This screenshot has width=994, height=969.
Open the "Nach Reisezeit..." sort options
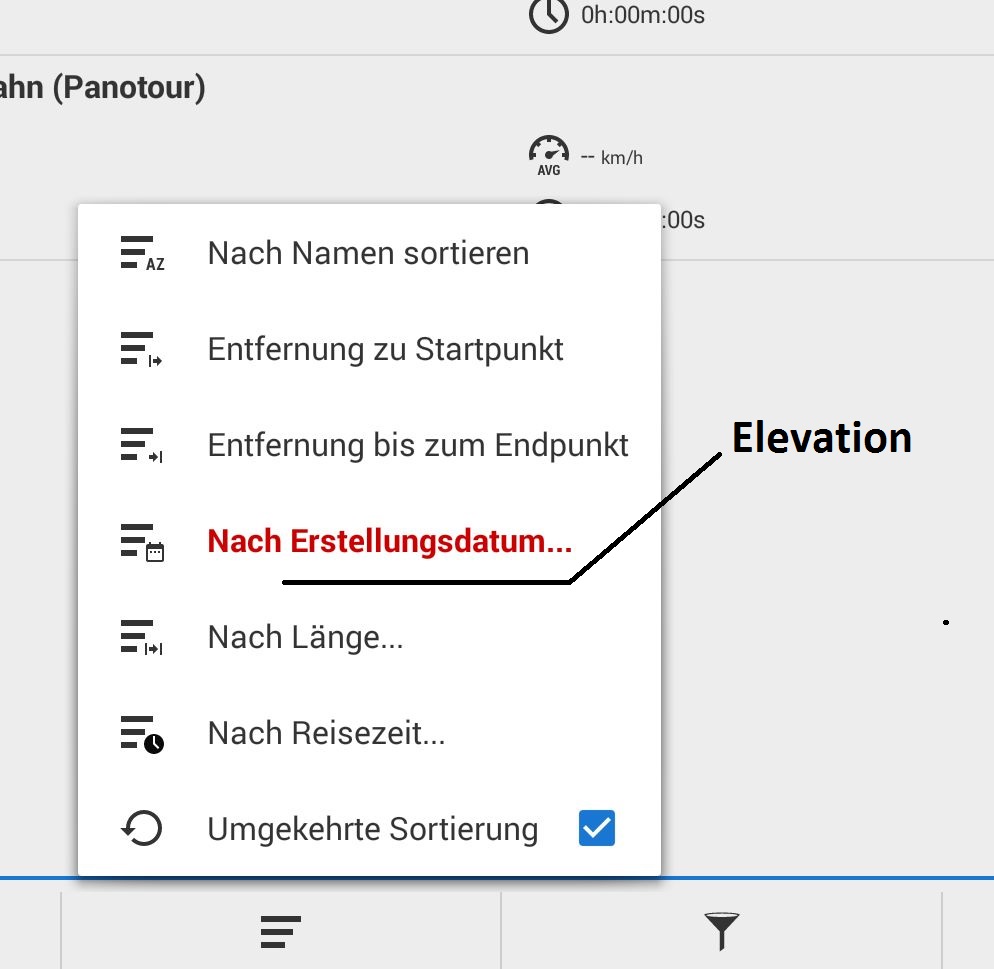click(326, 734)
